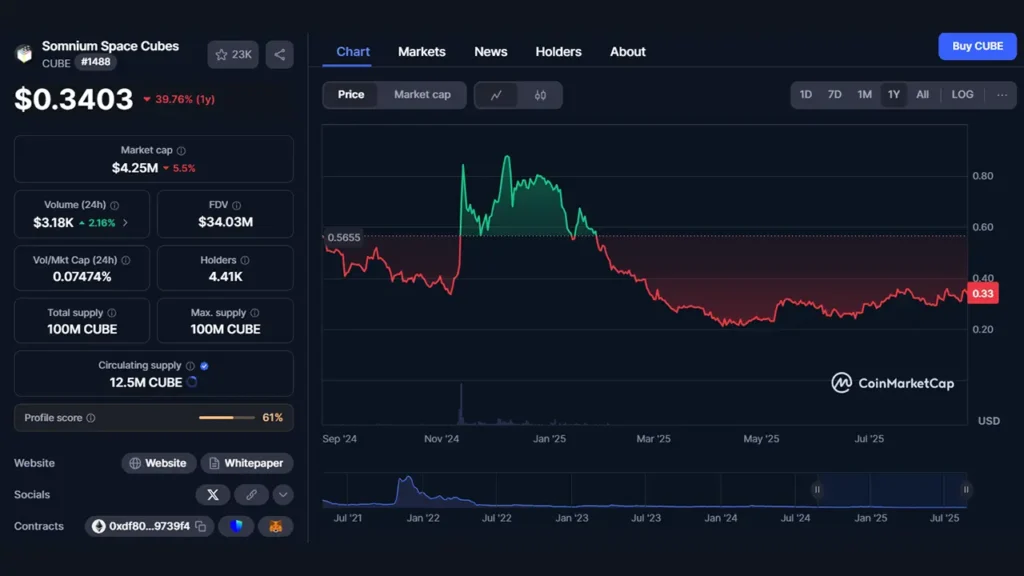Image resolution: width=1024 pixels, height=576 pixels.
Task: Open the project Website link
Action: tap(159, 463)
